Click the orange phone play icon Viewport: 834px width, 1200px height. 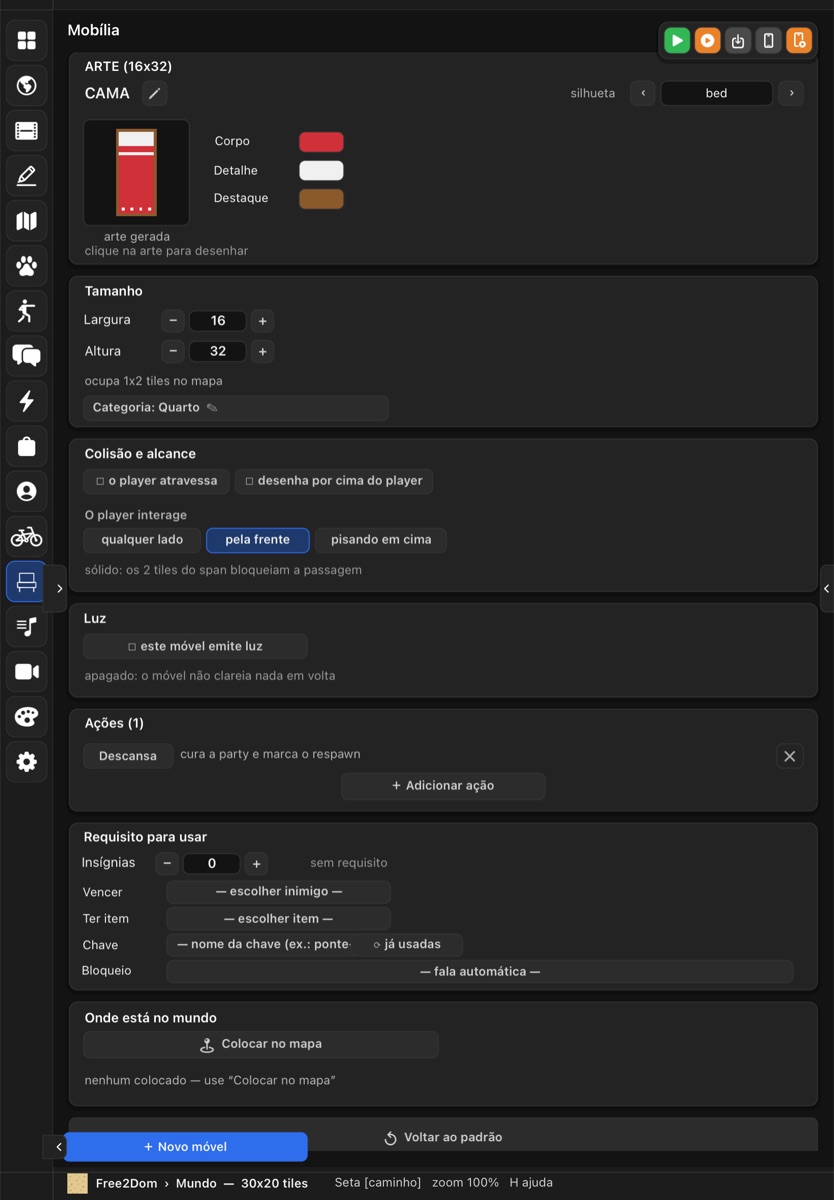pyautogui.click(x=799, y=40)
